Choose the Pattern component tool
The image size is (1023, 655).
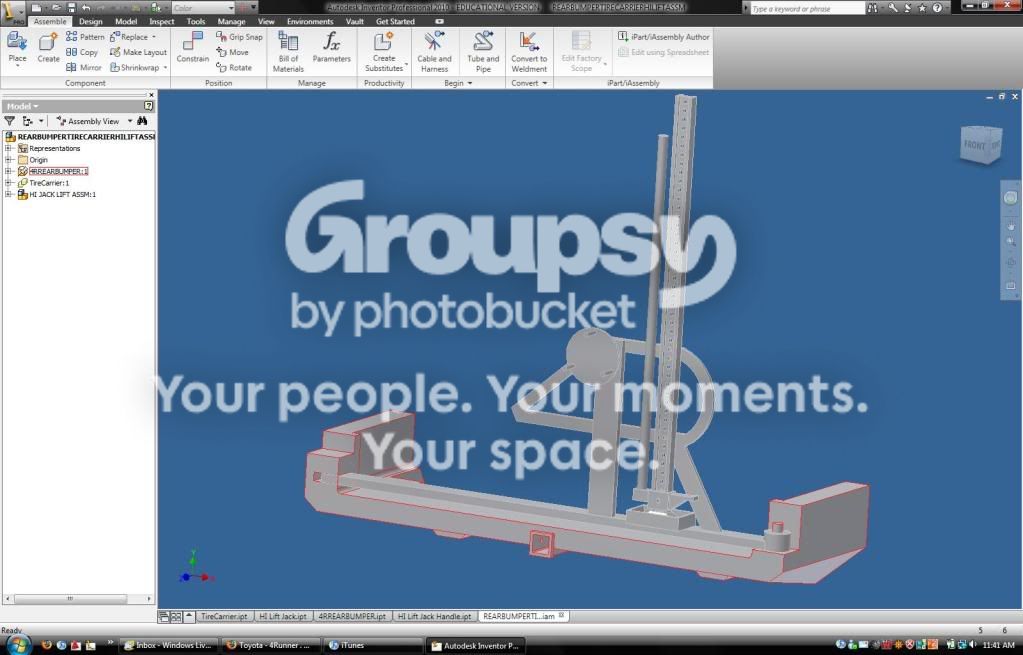(x=85, y=37)
